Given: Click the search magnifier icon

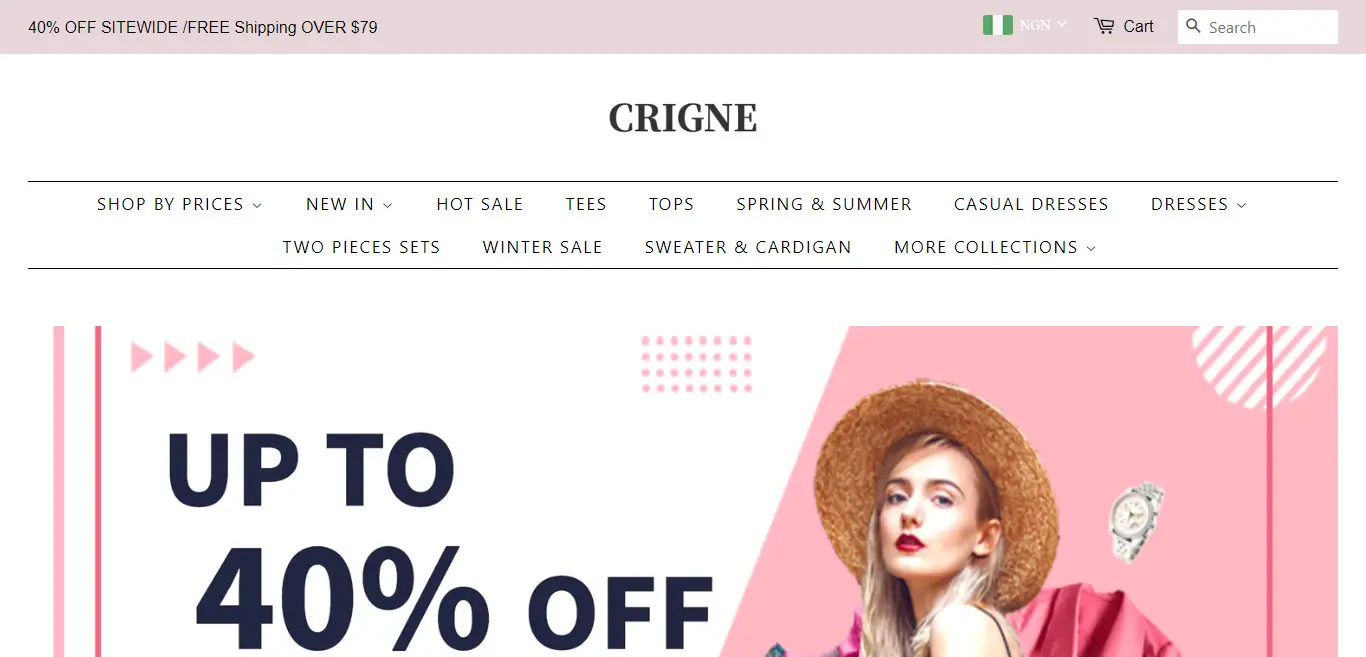Looking at the screenshot, I should pos(1193,26).
